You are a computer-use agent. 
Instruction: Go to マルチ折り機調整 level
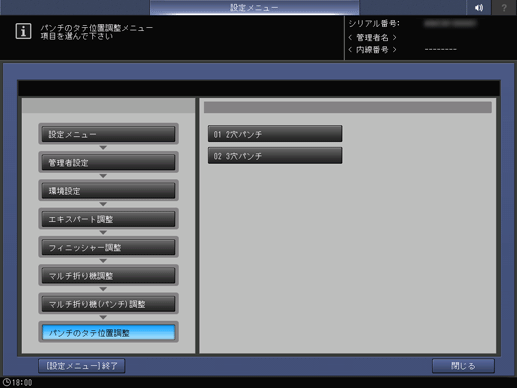tap(108, 276)
